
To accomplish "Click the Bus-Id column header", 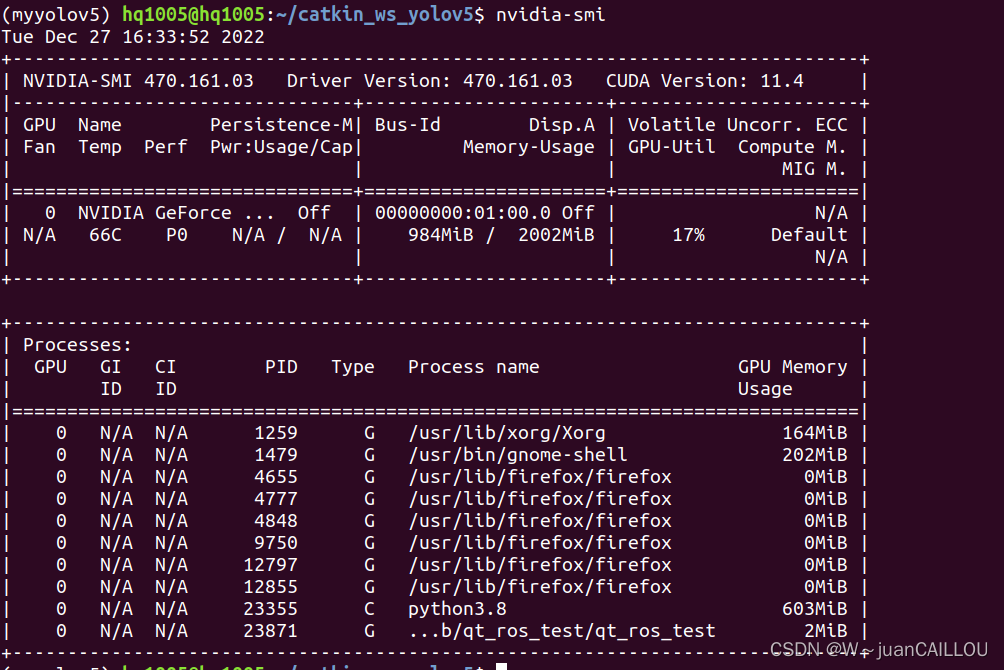I will coord(407,125).
